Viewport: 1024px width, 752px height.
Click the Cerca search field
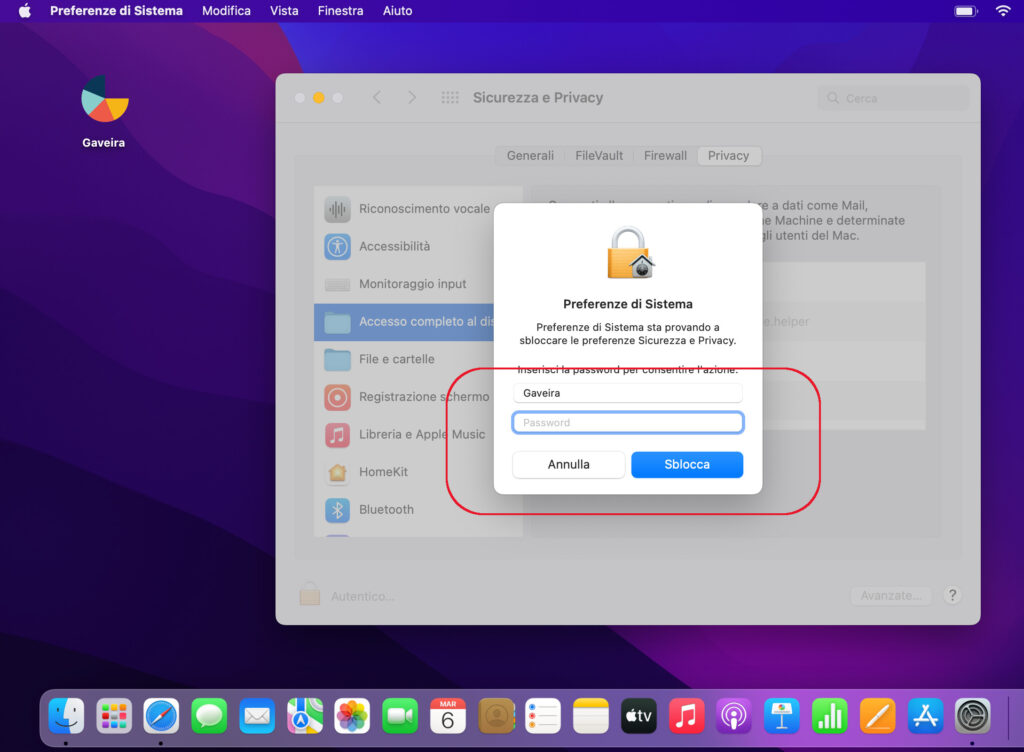point(893,98)
